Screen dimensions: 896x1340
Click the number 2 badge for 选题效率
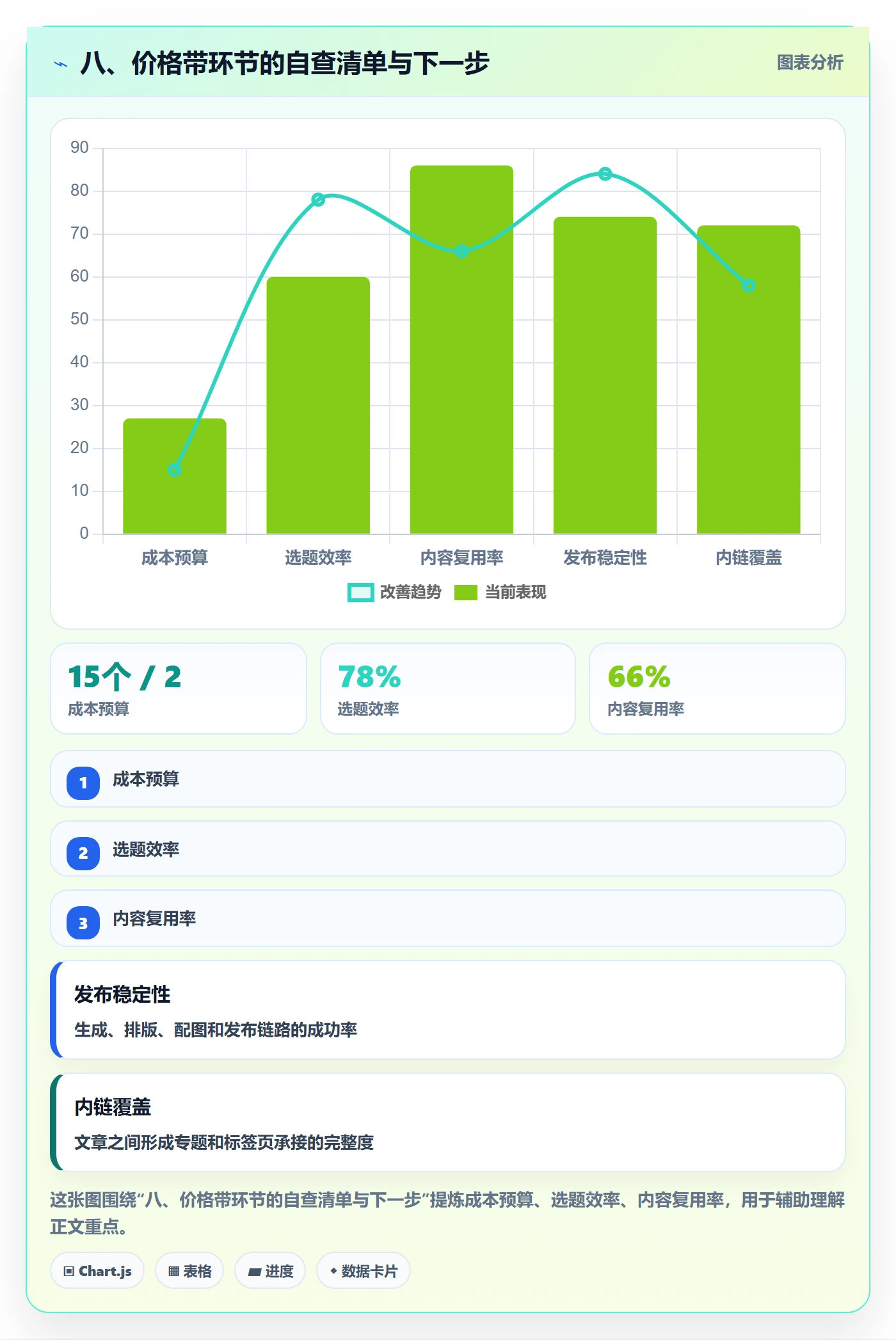tap(83, 853)
